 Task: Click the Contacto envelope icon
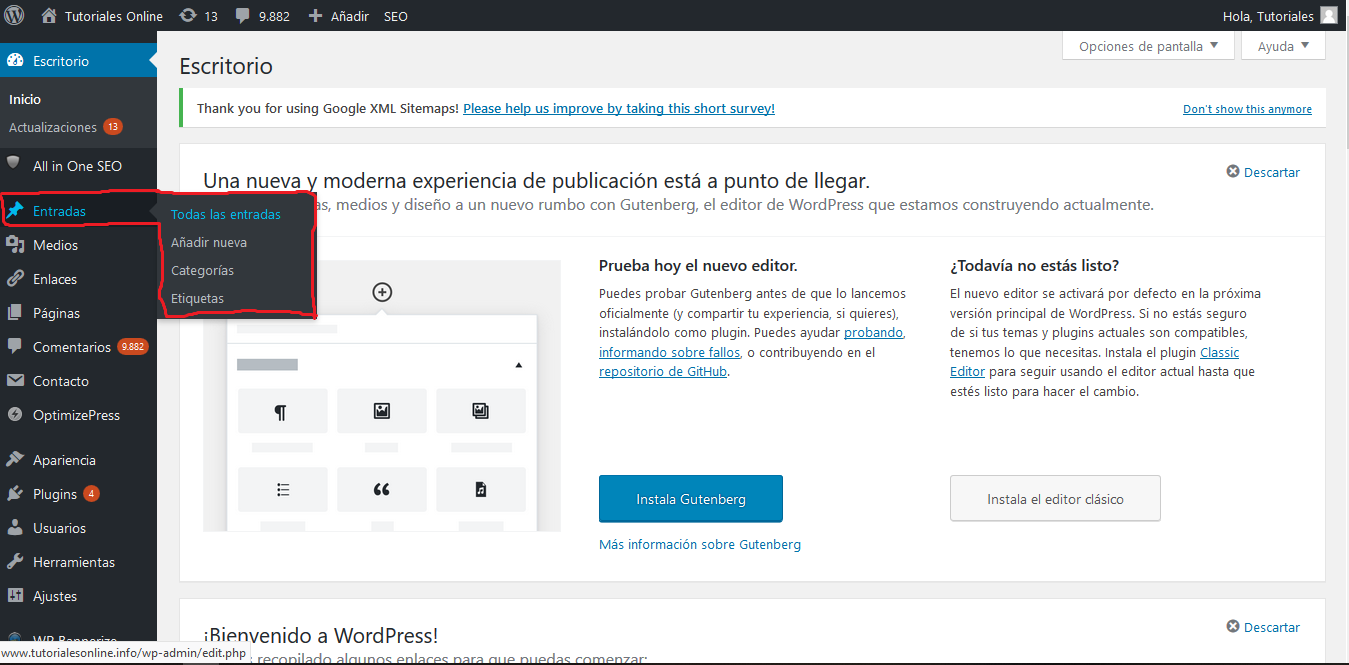tap(15, 381)
